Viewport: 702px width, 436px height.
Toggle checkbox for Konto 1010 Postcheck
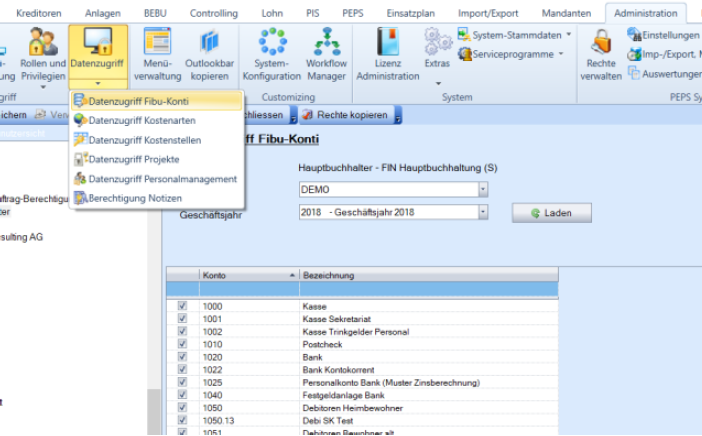182,344
